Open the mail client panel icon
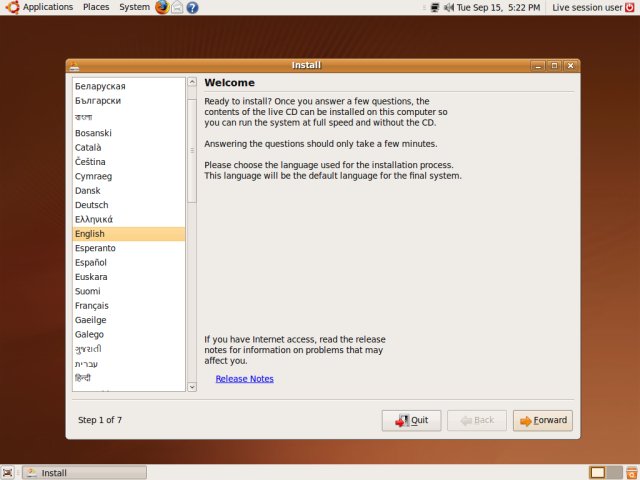640x480 pixels. (x=177, y=7)
